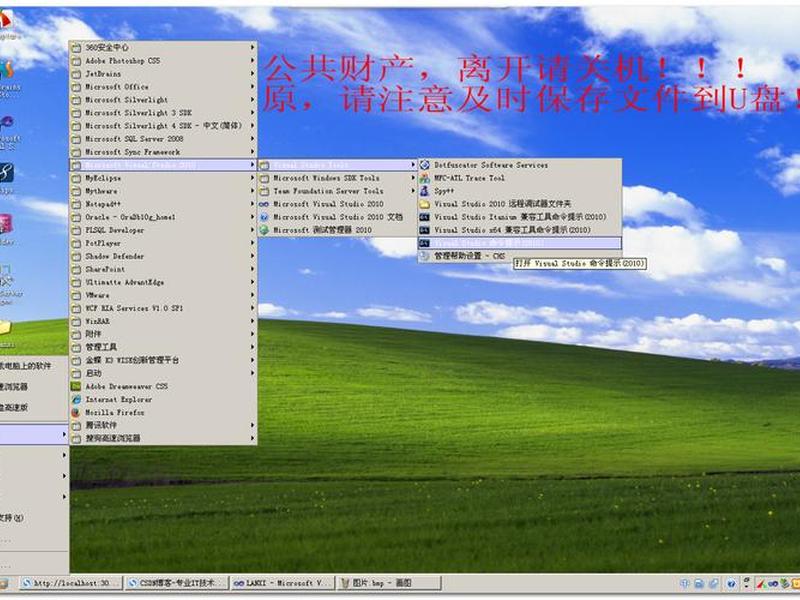
Task: Expand the PLSQL Developer submenu arrow
Action: coord(252,230)
